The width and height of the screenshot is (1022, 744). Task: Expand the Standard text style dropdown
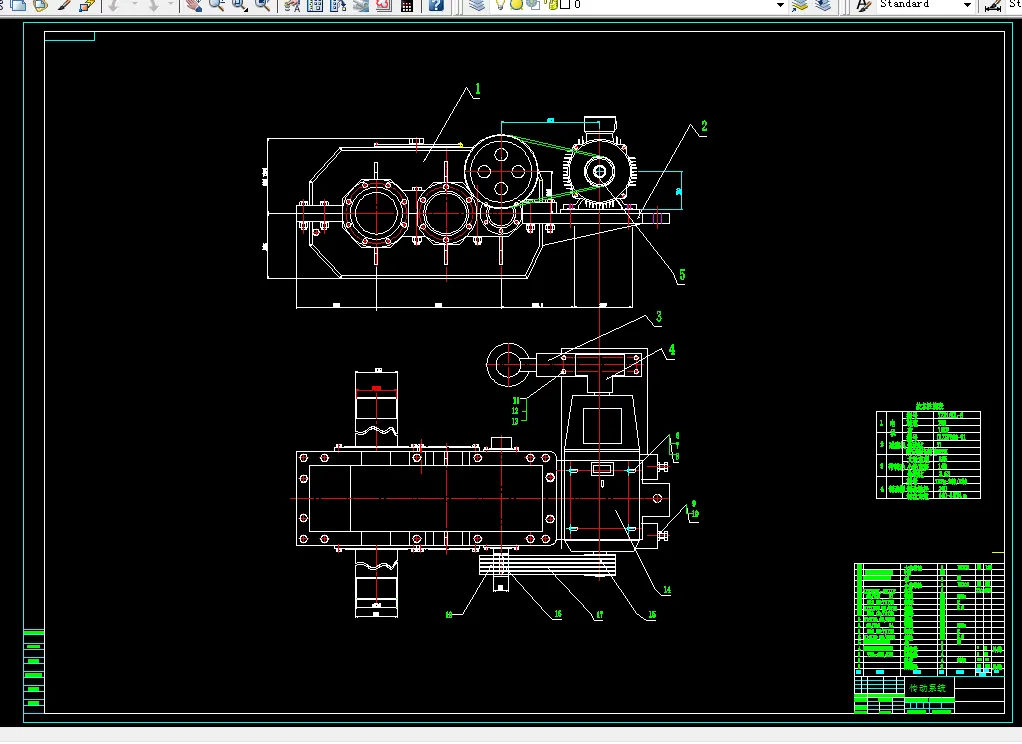pyautogui.click(x=967, y=5)
